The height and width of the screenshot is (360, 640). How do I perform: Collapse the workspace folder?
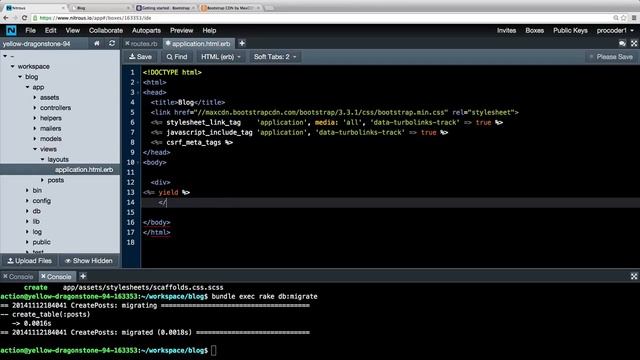point(13,66)
